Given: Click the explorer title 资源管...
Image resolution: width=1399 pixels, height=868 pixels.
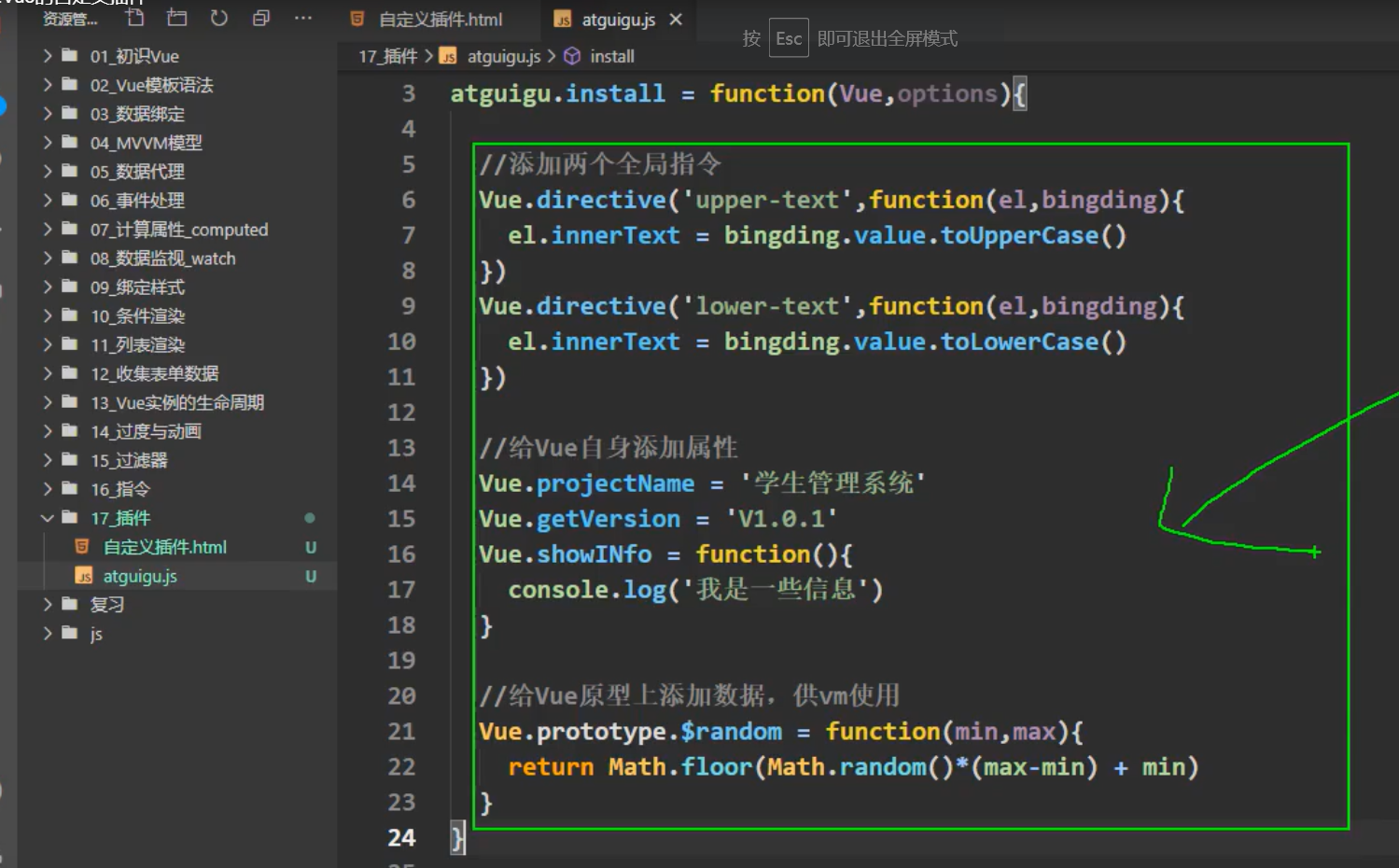Looking at the screenshot, I should click(69, 19).
